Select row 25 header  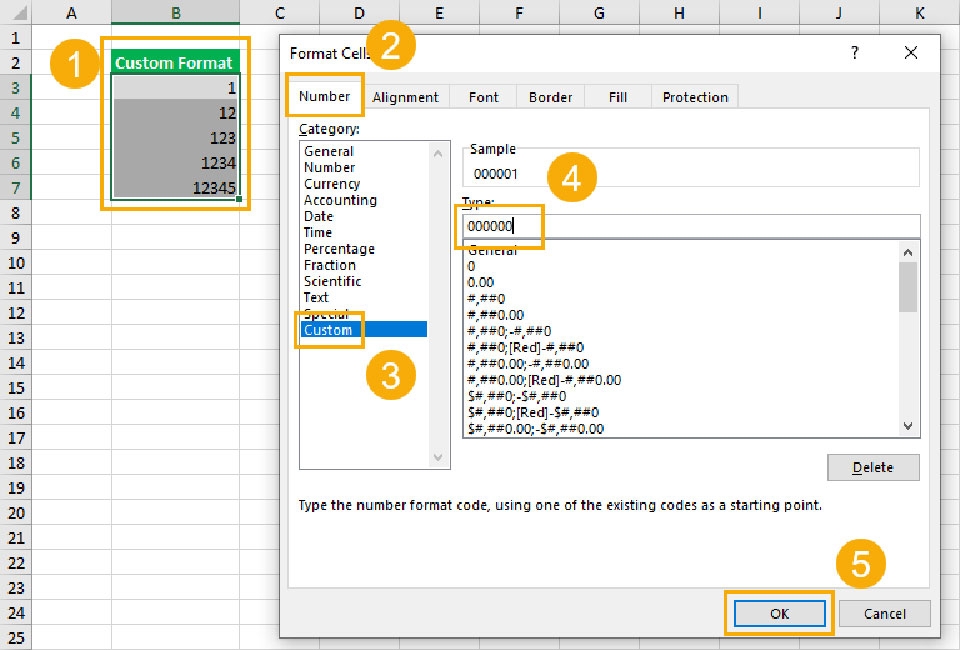pos(15,638)
